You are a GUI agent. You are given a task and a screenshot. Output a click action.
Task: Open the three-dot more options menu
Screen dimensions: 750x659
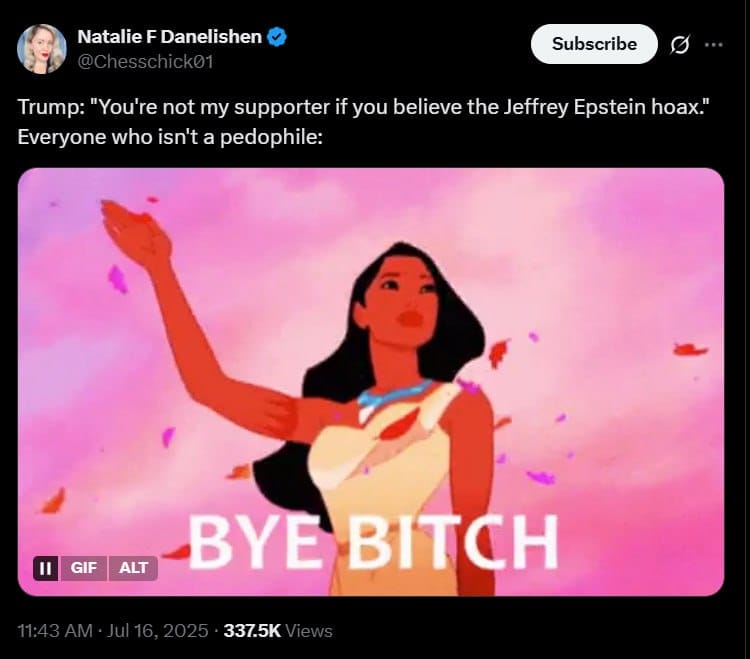pyautogui.click(x=714, y=44)
